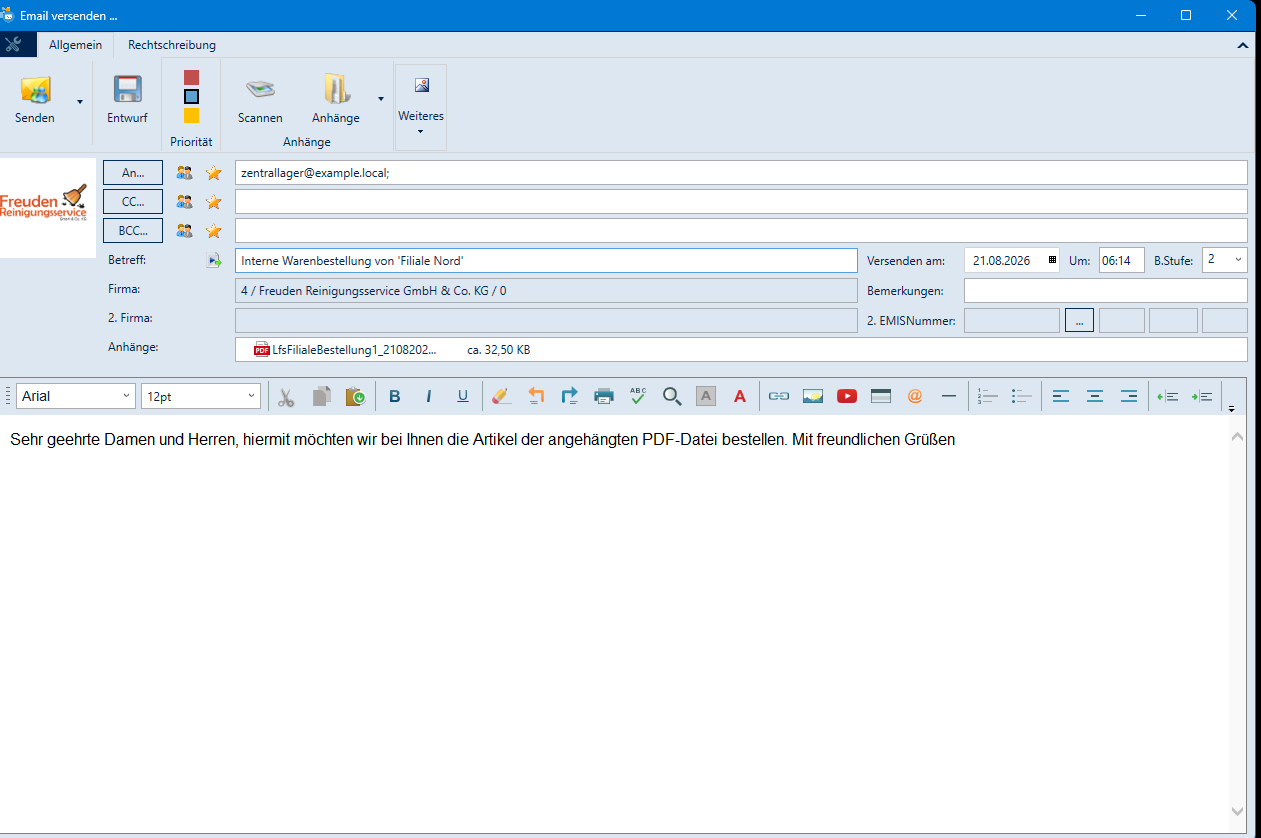This screenshot has width=1261, height=838.
Task: Switch to the Rechtschreibung tab
Action: pos(172,45)
